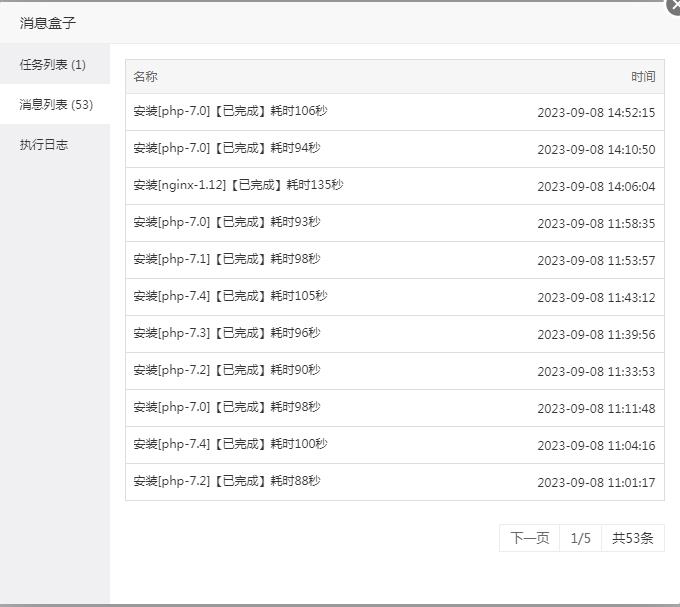Select message 安装[php-7.1] 耗时98秒

point(227,259)
